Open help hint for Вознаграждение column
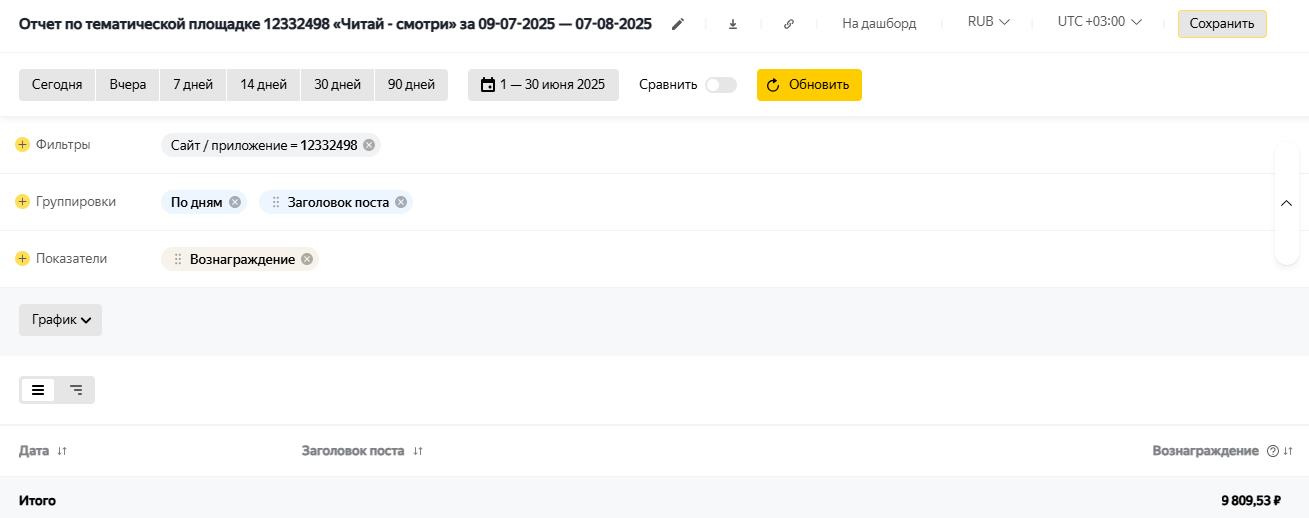1309x518 pixels. click(1272, 451)
